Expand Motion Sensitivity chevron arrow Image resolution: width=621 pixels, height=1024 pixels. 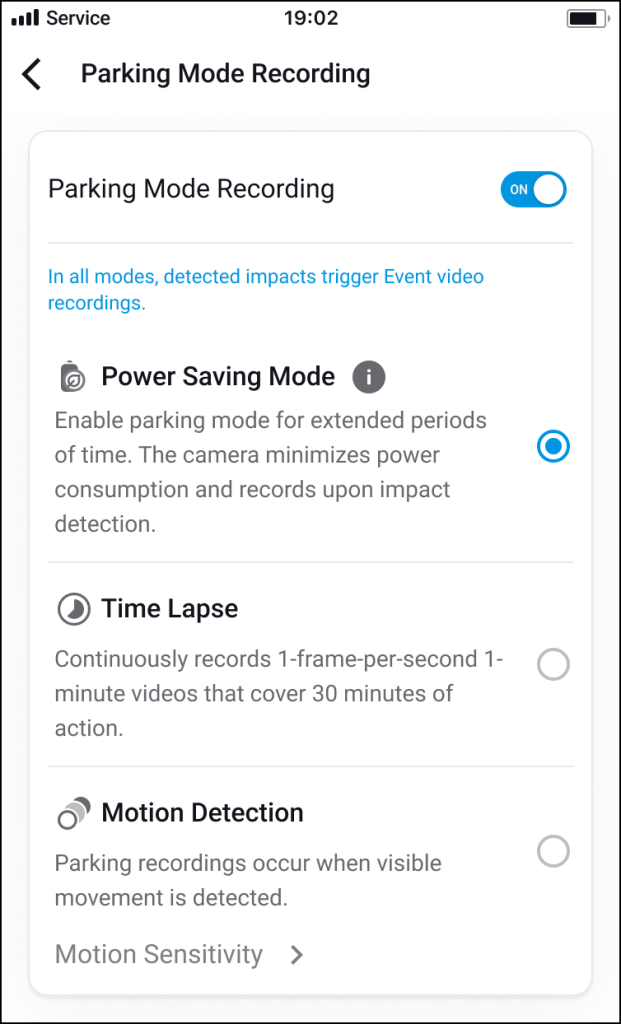pyautogui.click(x=296, y=955)
